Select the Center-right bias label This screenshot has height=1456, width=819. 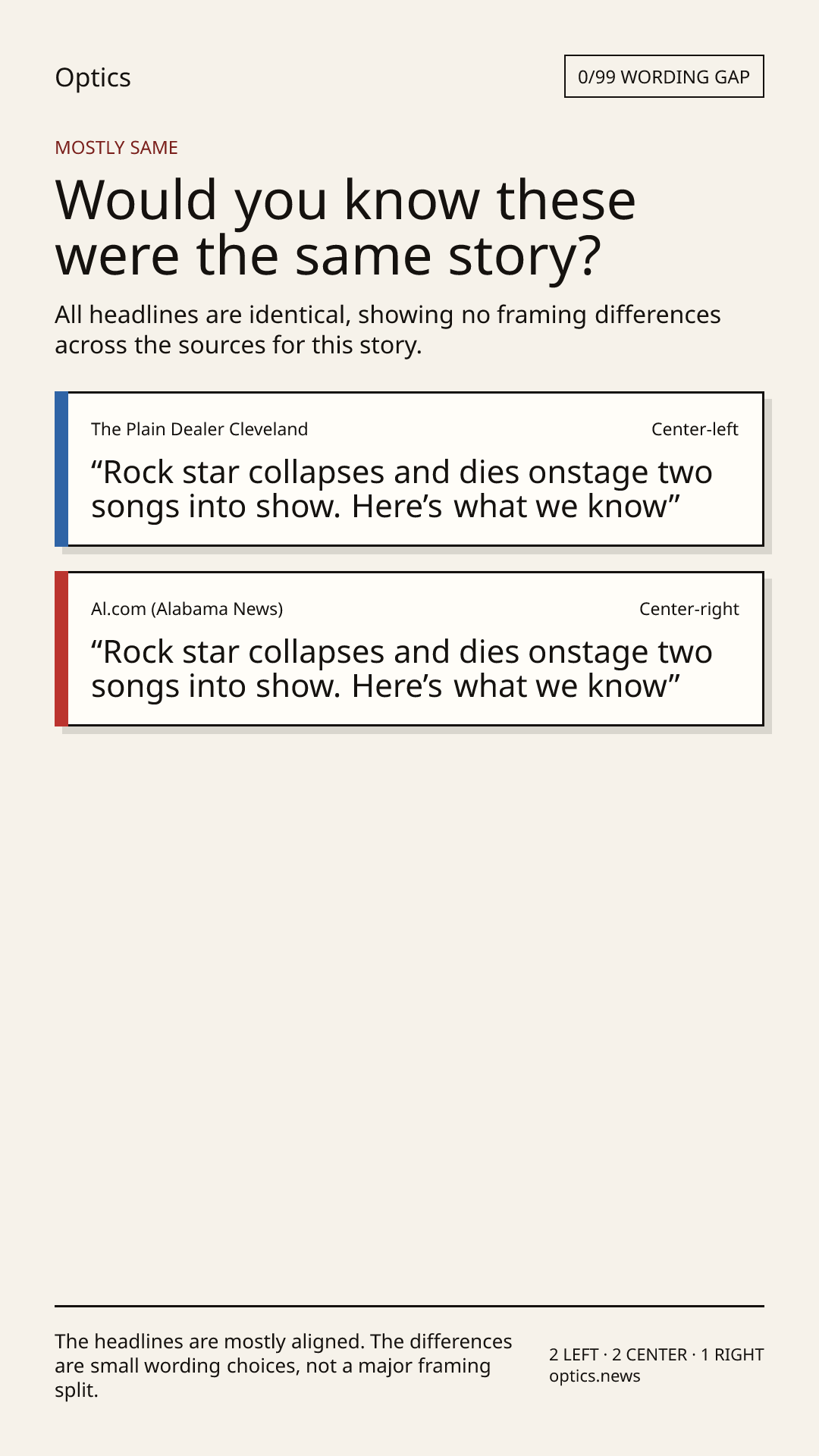pyautogui.click(x=689, y=609)
